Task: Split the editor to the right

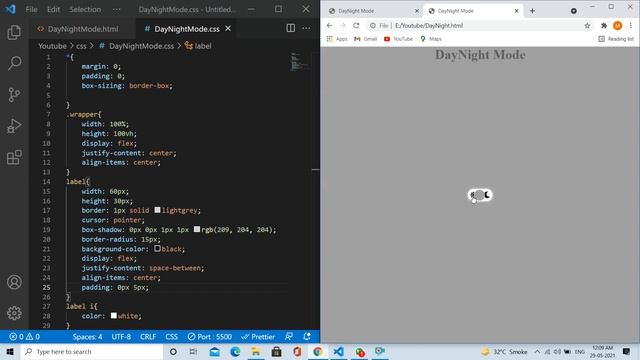Action: pyautogui.click(x=291, y=28)
